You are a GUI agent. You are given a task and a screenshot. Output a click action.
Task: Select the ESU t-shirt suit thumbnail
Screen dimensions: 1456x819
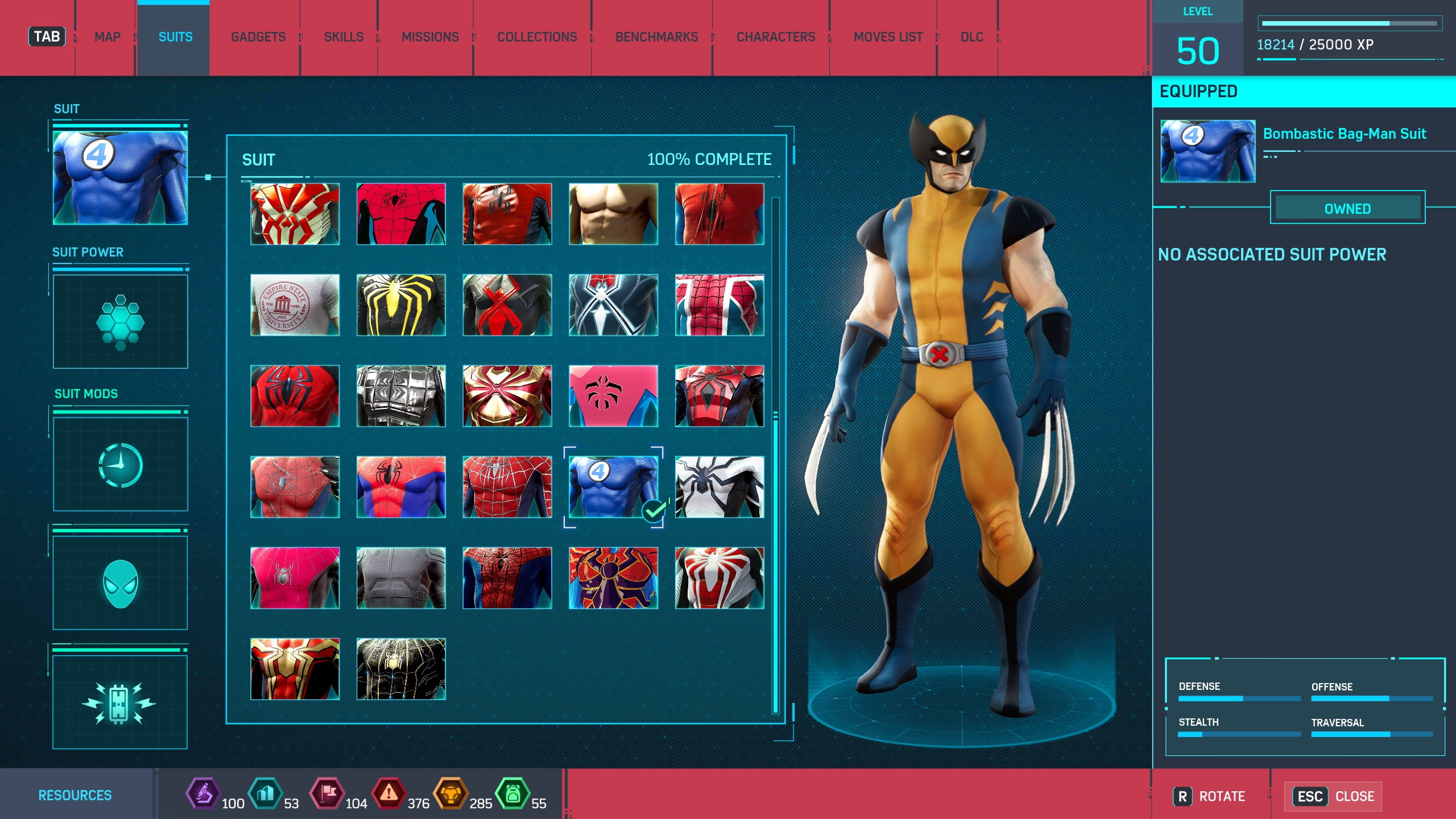click(295, 305)
